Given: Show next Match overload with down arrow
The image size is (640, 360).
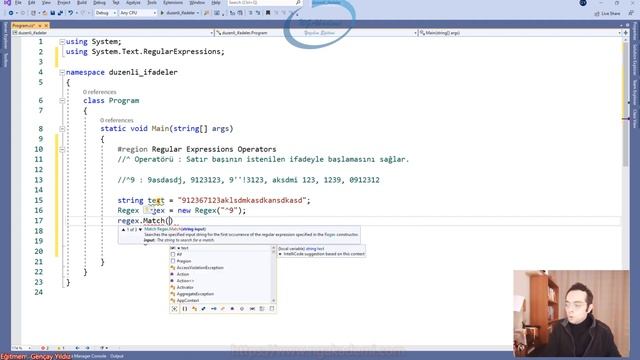Looking at the screenshot, I should (x=140, y=230).
